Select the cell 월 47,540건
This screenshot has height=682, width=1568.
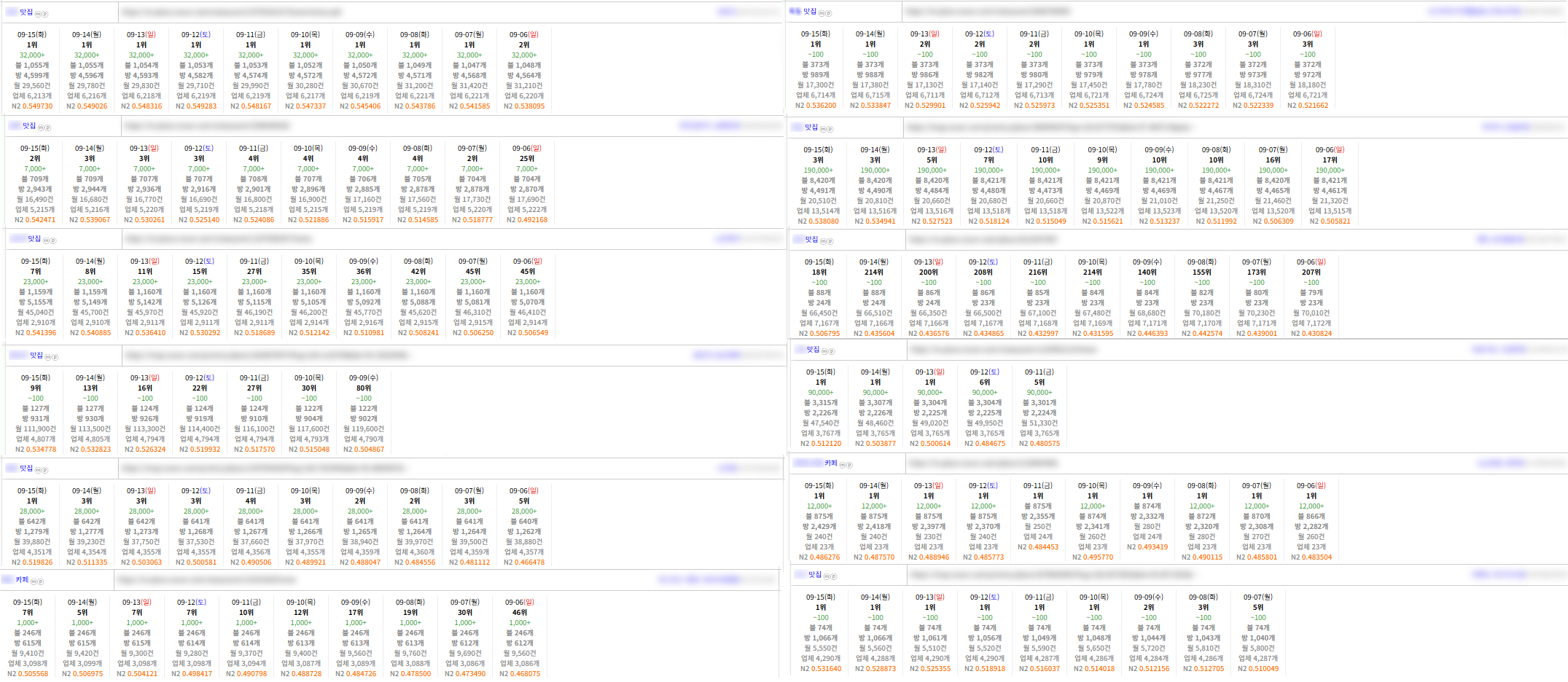(x=821, y=423)
